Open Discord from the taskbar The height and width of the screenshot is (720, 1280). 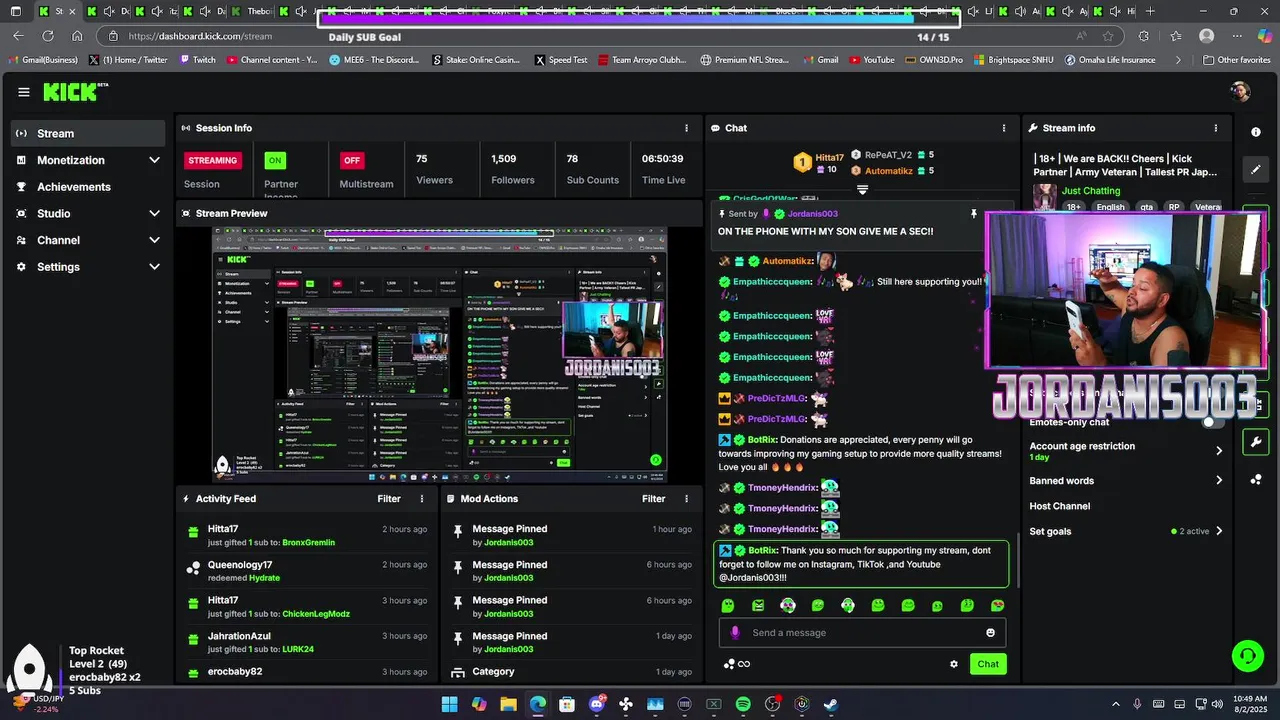pyautogui.click(x=597, y=704)
